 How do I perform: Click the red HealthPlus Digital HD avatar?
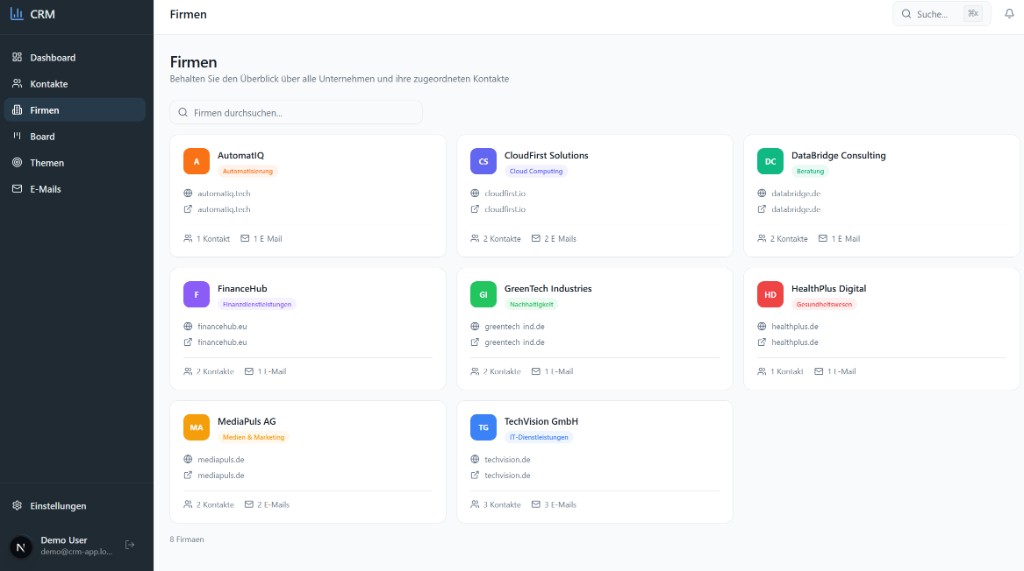pyautogui.click(x=770, y=294)
